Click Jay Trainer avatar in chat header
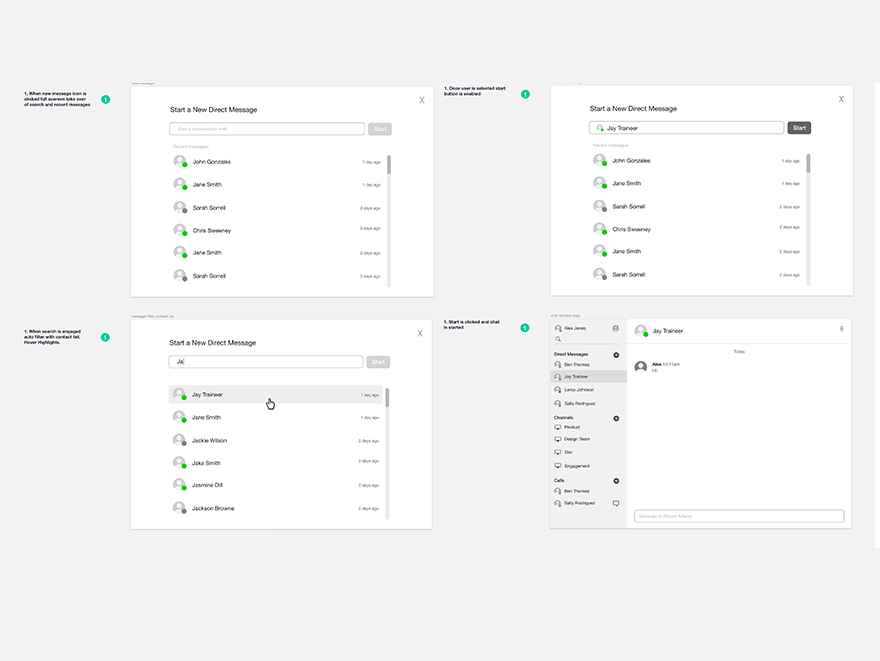The width and height of the screenshot is (880, 661). click(640, 330)
